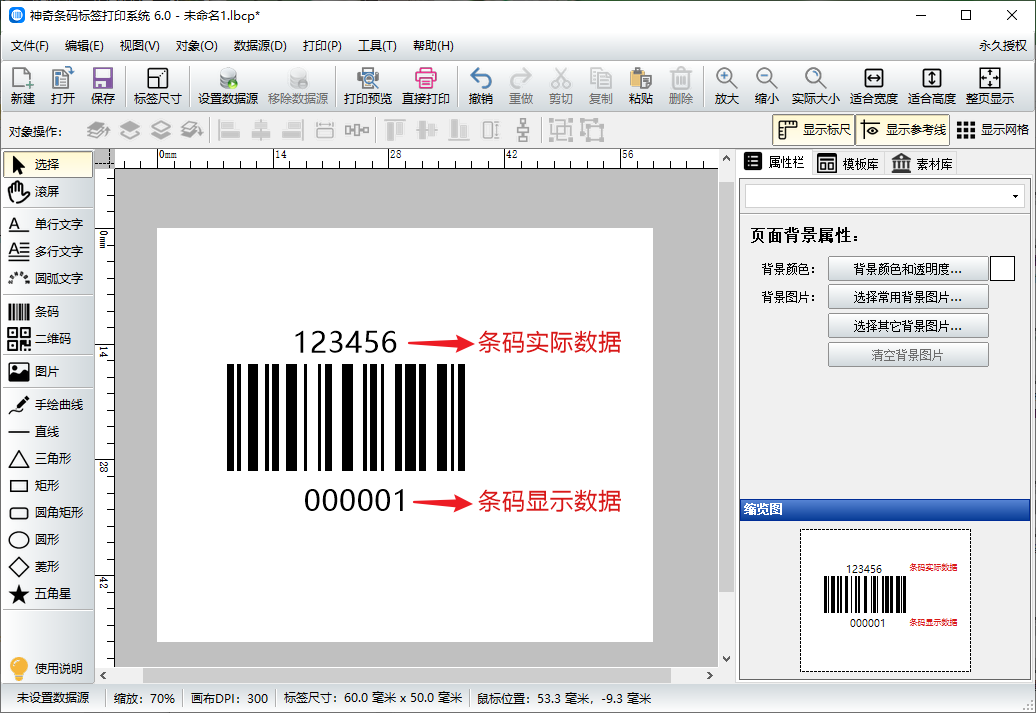The width and height of the screenshot is (1036, 713).
Task: Click 背景颜色和透明度... button
Action: [x=908, y=269]
